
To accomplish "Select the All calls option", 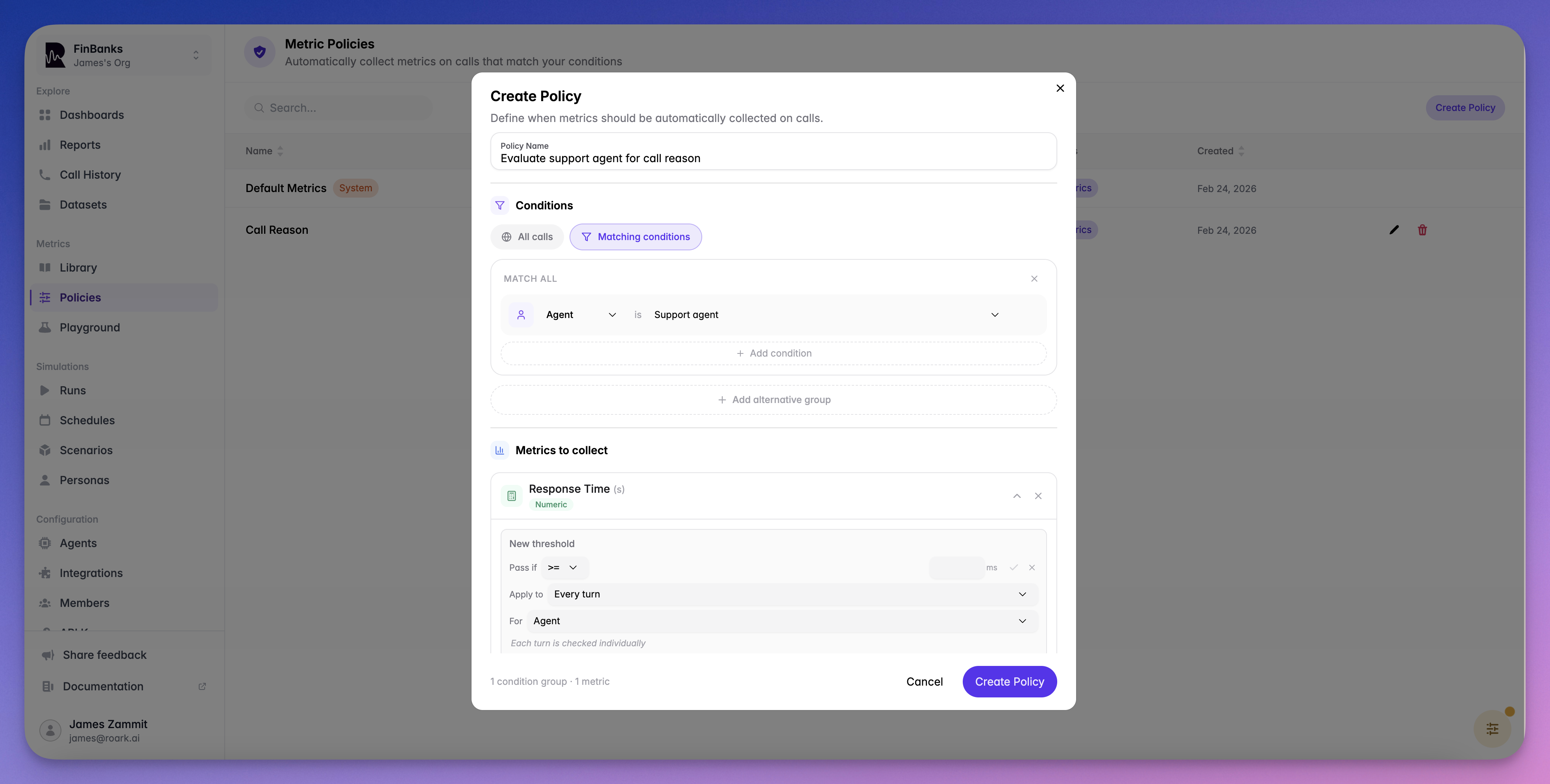I will click(527, 237).
